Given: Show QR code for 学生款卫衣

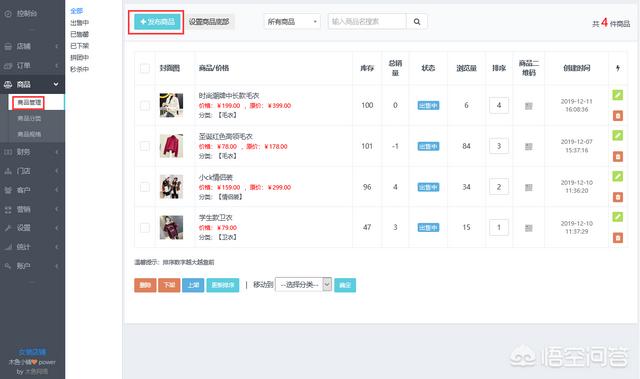Looking at the screenshot, I should pos(529,228).
